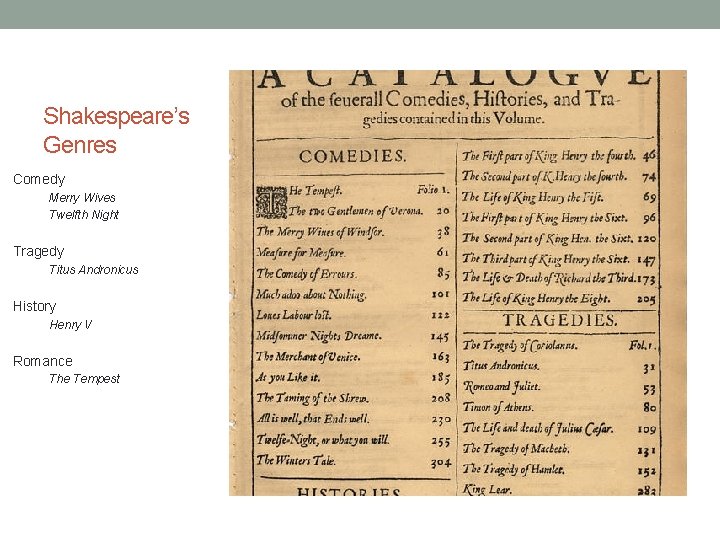Screen dimensions: 720x540
Task: Click 'The Comedy of Errours' entry
Action: tap(306, 274)
